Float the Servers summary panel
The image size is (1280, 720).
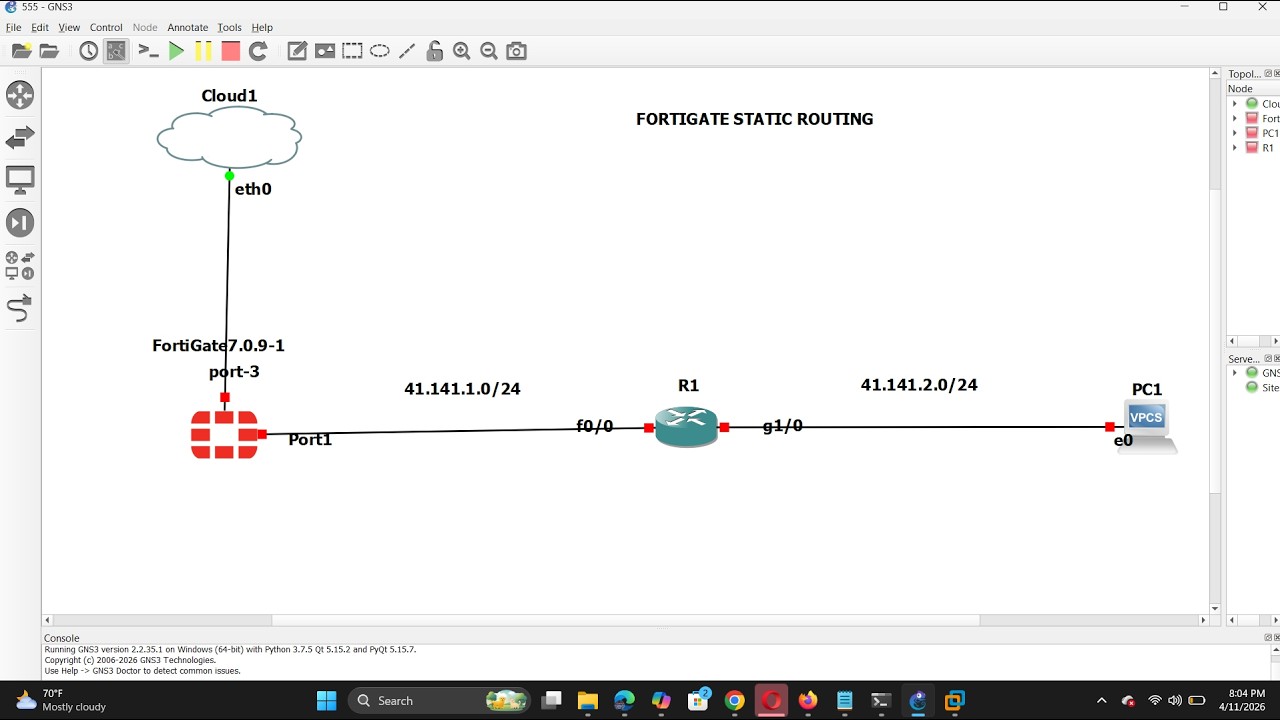[1267, 358]
